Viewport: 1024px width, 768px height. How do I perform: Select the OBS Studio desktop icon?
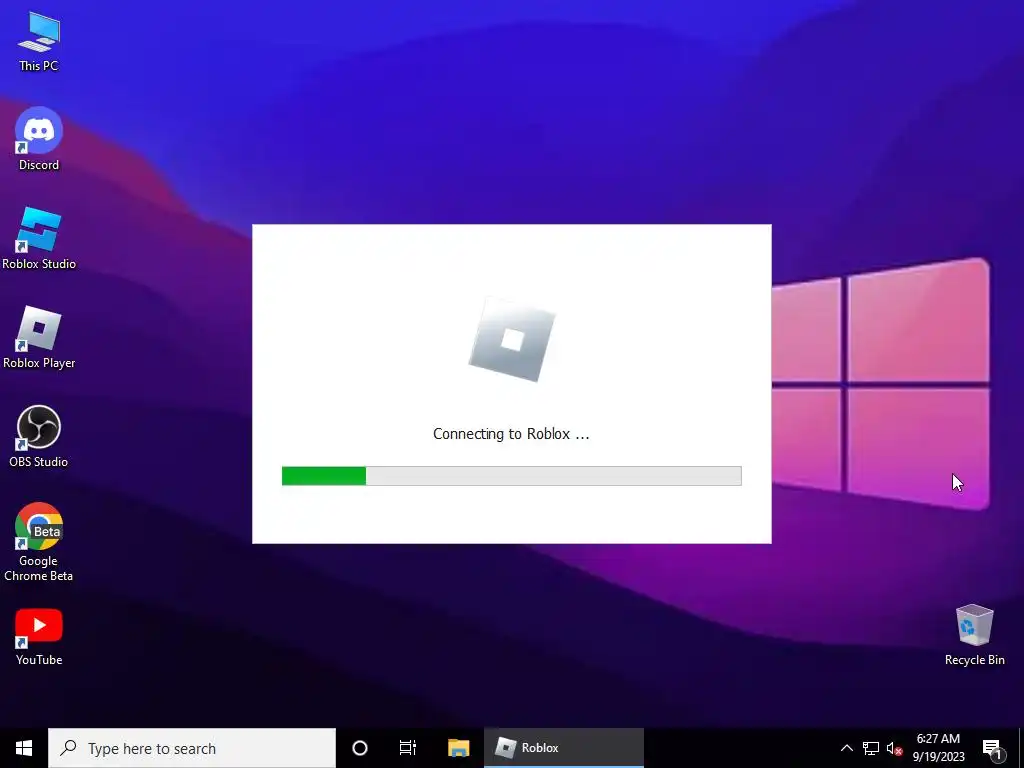tap(39, 436)
